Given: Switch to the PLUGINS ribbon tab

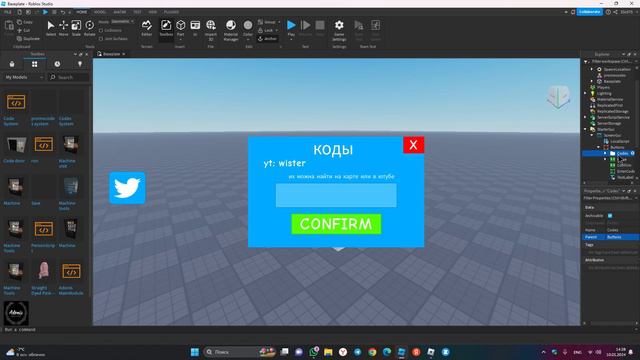Looking at the screenshot, I should tap(171, 12).
